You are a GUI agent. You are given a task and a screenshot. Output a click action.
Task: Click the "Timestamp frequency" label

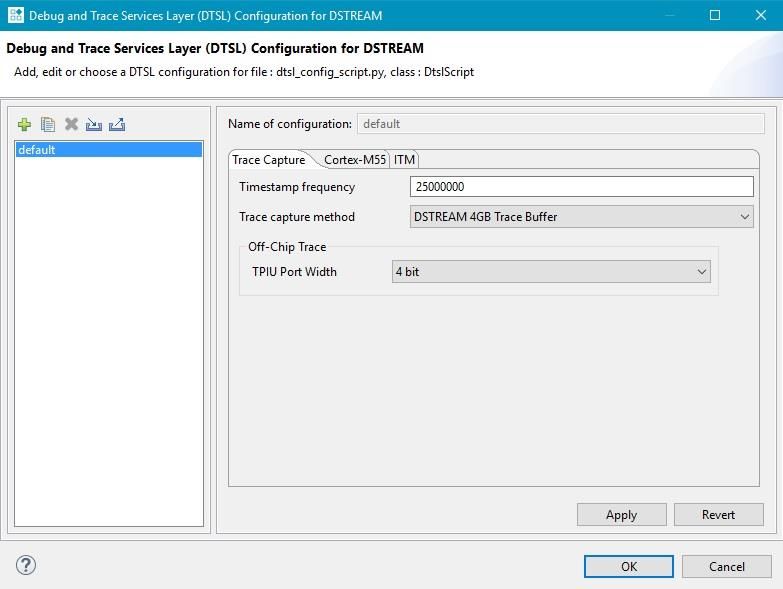(297, 187)
